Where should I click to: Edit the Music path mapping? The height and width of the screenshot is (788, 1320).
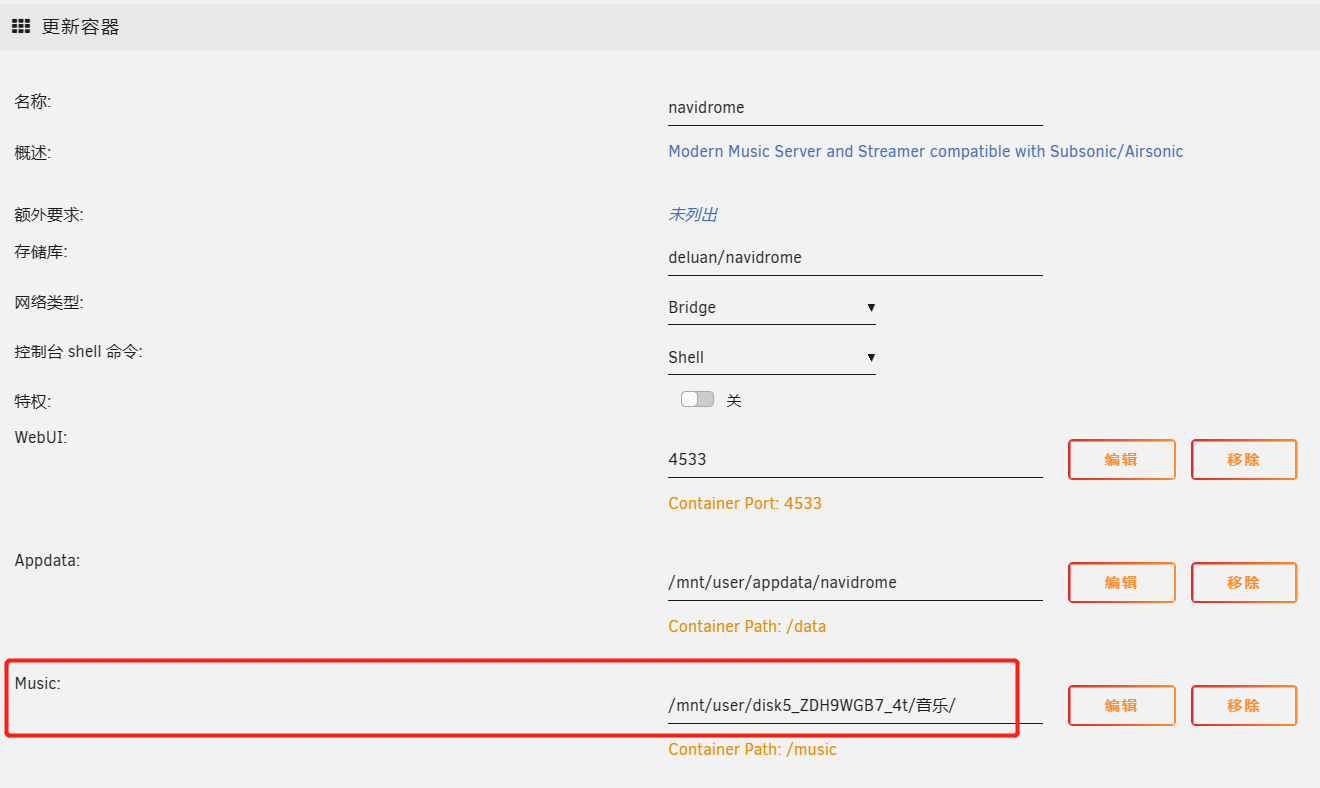pyautogui.click(x=1121, y=706)
